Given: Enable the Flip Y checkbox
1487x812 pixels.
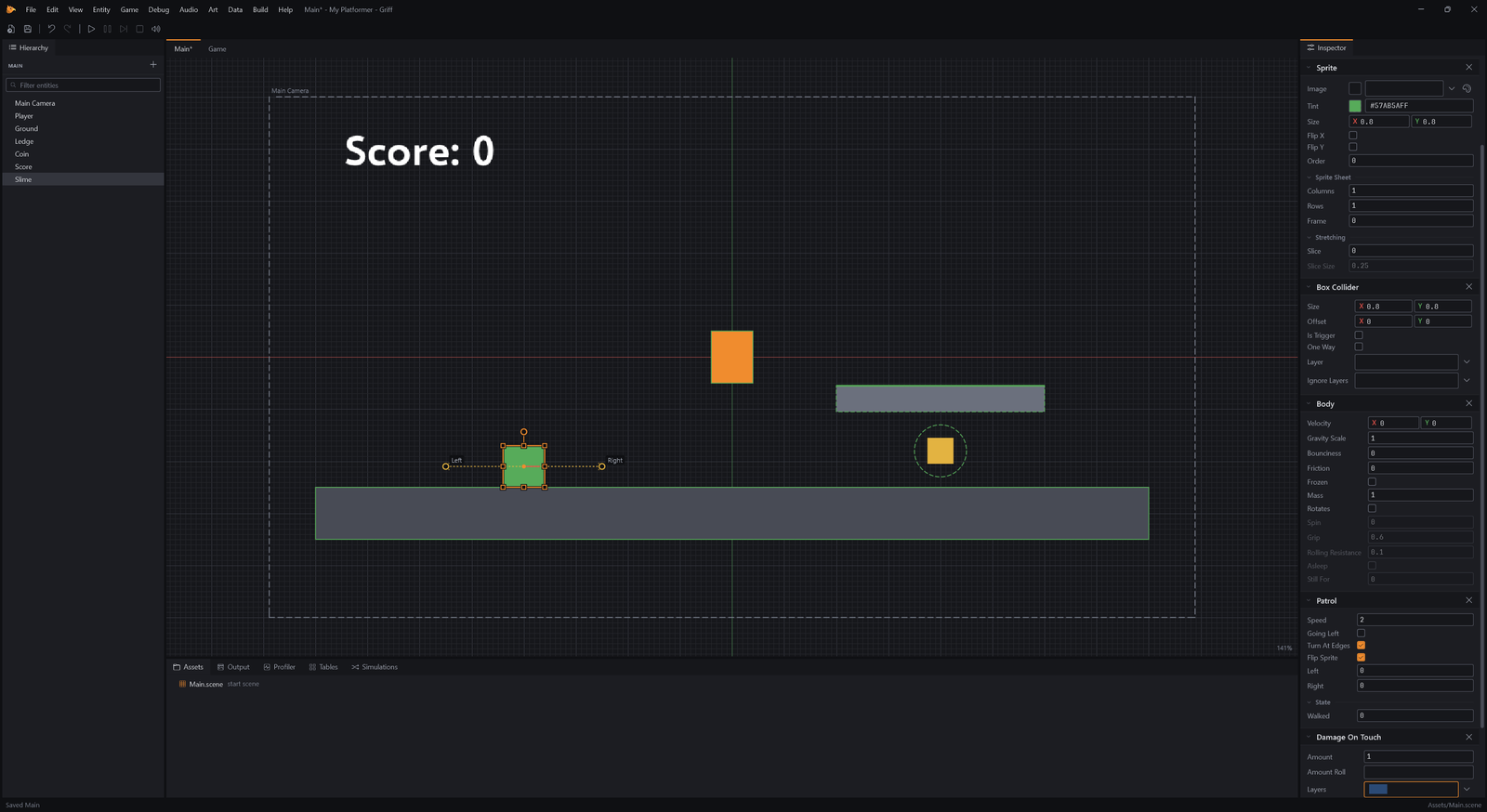Looking at the screenshot, I should (x=1353, y=147).
